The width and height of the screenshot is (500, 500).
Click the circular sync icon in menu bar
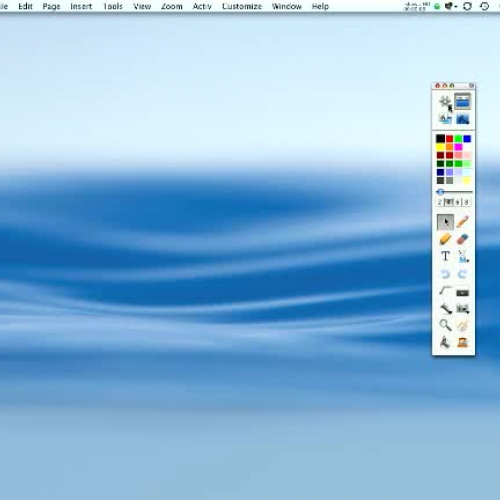click(x=467, y=6)
